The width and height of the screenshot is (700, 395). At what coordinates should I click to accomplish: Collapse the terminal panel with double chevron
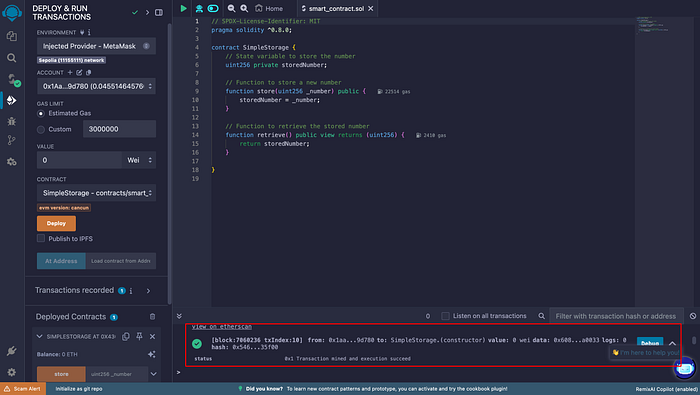pyautogui.click(x=179, y=316)
